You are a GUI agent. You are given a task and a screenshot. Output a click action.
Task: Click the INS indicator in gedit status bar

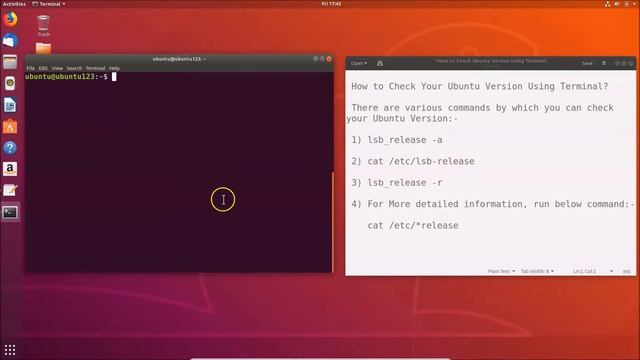point(627,271)
